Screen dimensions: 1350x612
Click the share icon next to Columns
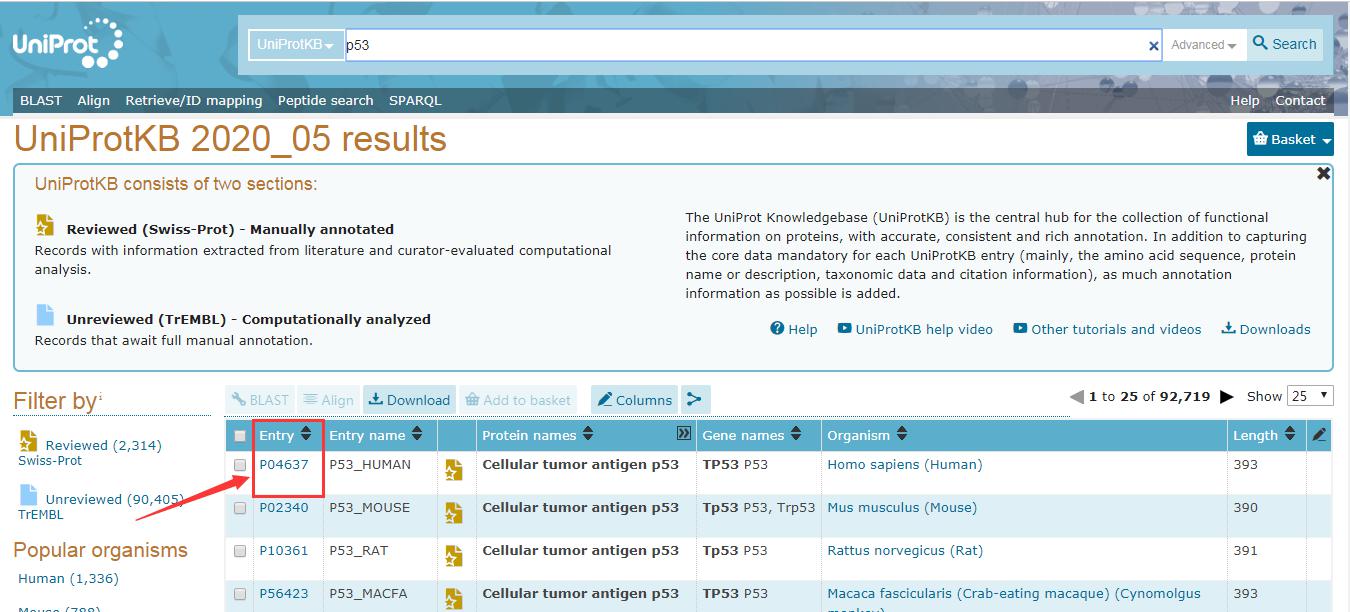pos(694,400)
